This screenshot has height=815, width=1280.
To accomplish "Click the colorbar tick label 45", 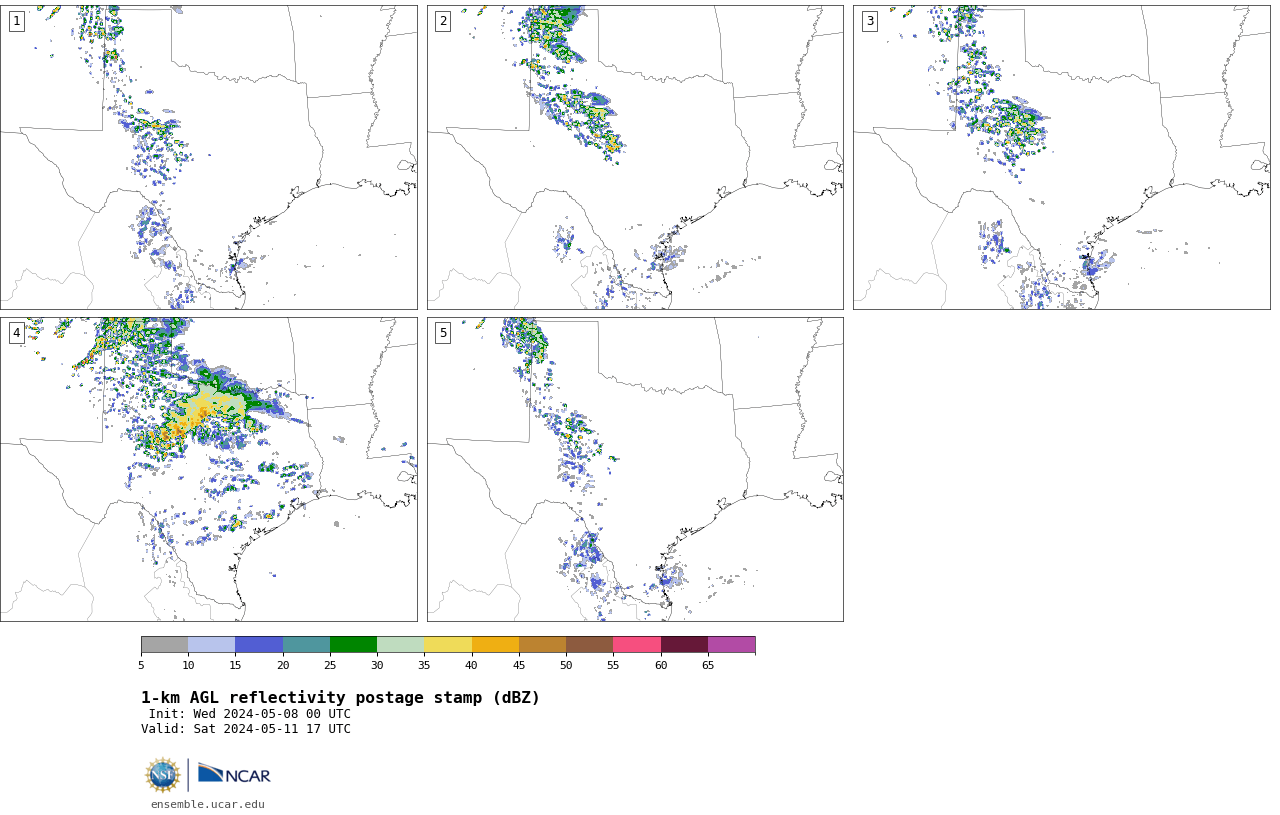I will tap(519, 665).
